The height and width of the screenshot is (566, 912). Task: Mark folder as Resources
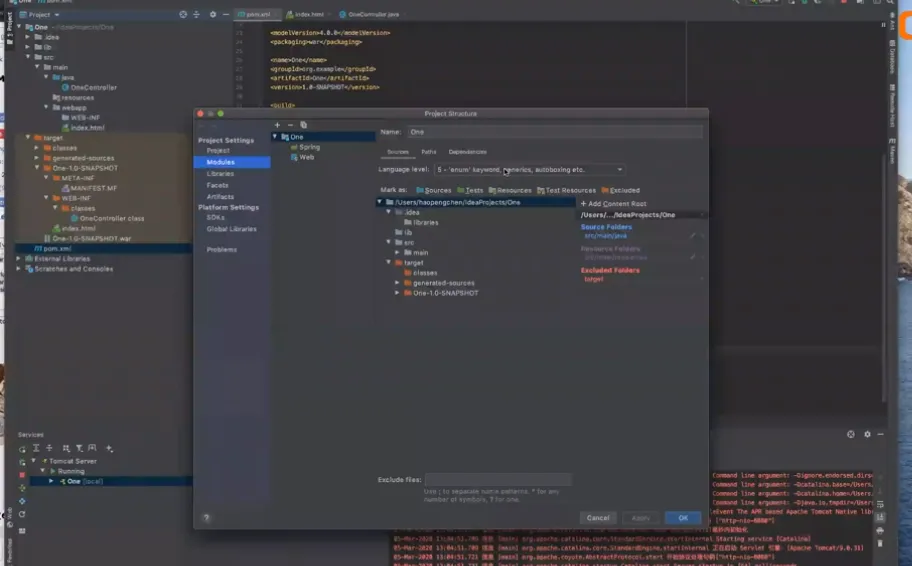510,190
